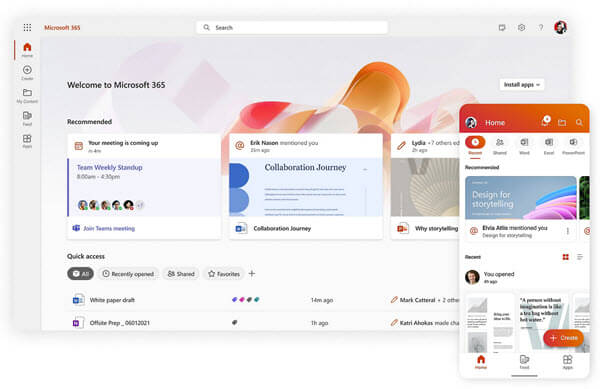This screenshot has width=600, height=389.
Task: Tap Home in mobile bottom bar
Action: (481, 362)
